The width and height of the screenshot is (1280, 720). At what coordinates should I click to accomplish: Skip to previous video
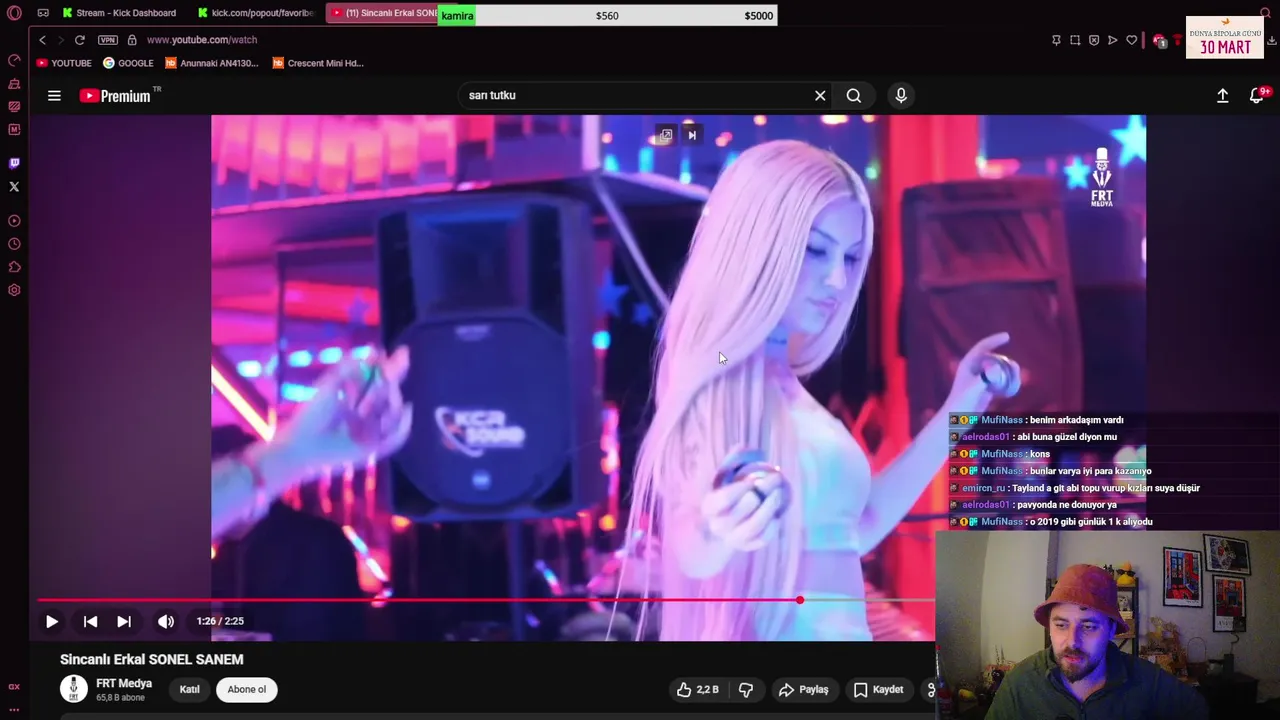pos(90,621)
